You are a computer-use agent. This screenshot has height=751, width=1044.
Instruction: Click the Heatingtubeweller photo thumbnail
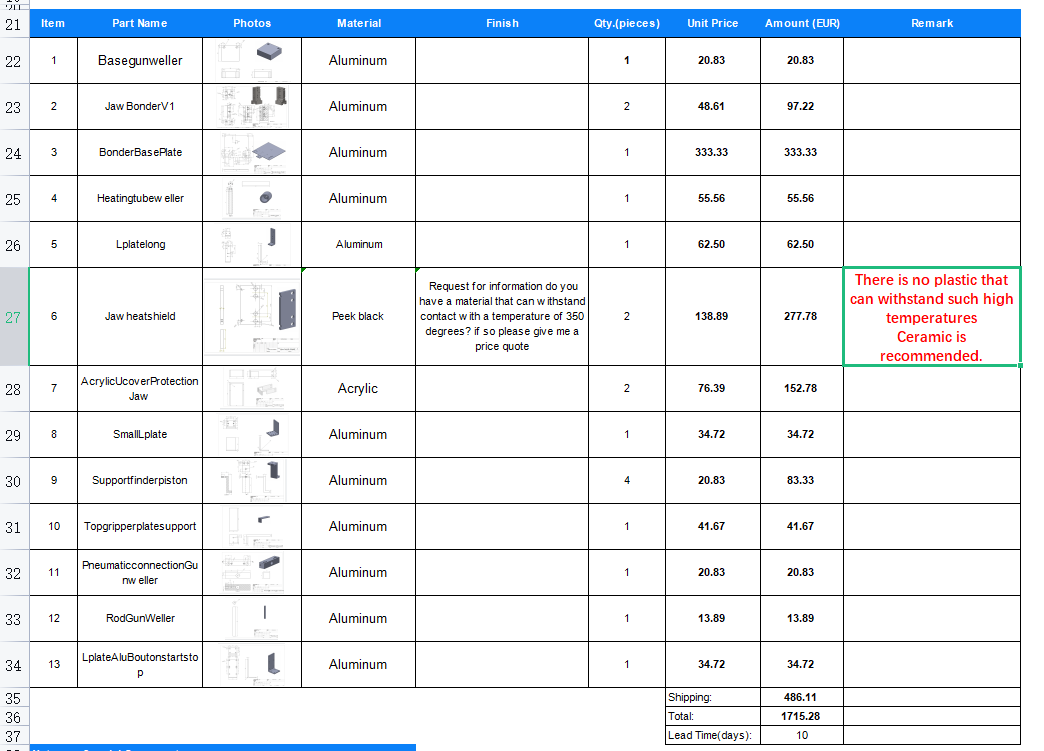click(251, 198)
